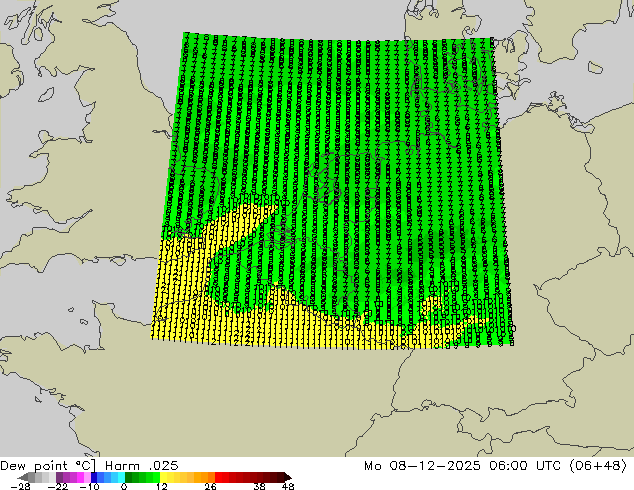Viewport: 634px width, 490px height.
Task: Click the '38' legend label
Action: click(x=259, y=486)
